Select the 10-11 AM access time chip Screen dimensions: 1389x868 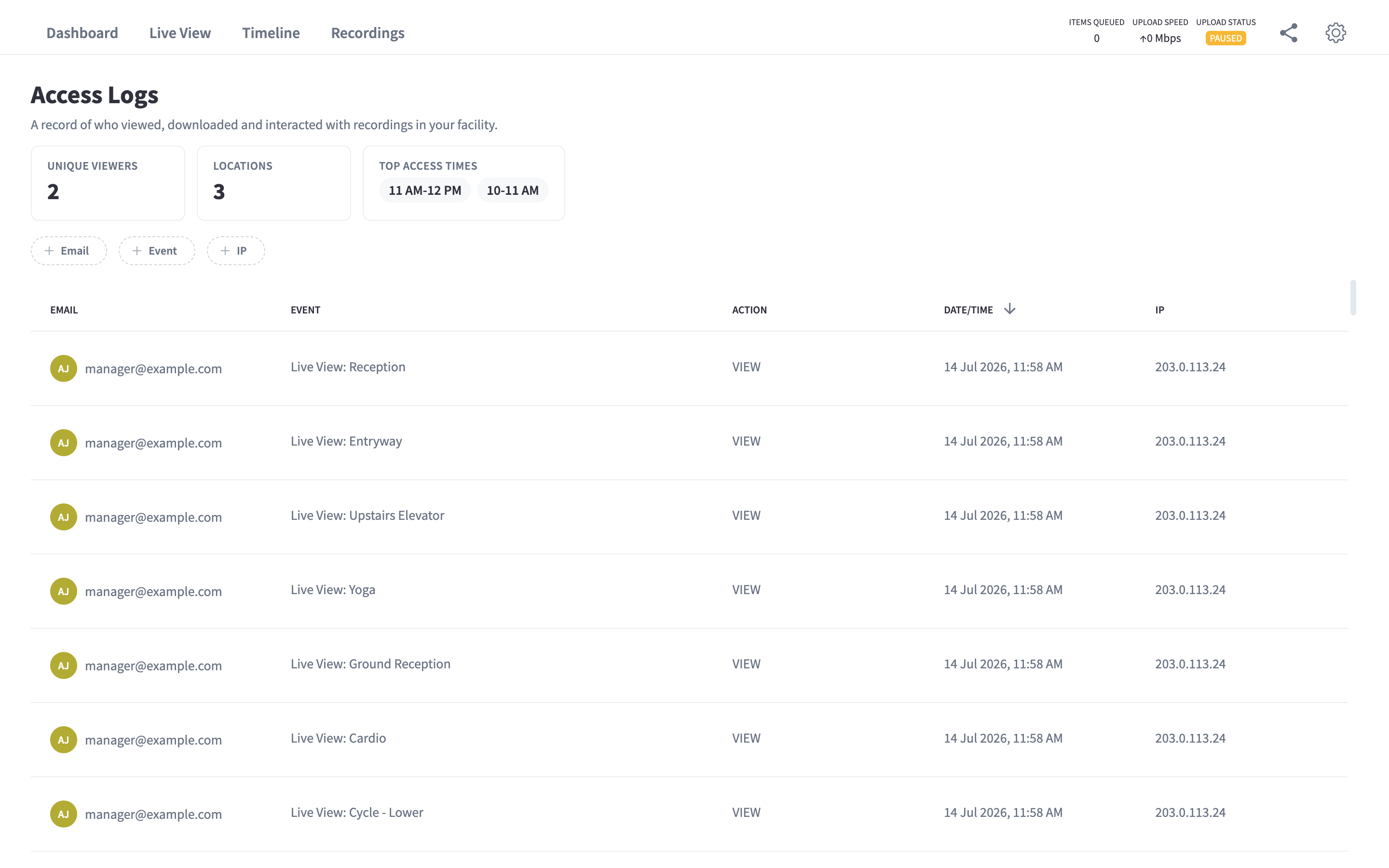point(513,190)
